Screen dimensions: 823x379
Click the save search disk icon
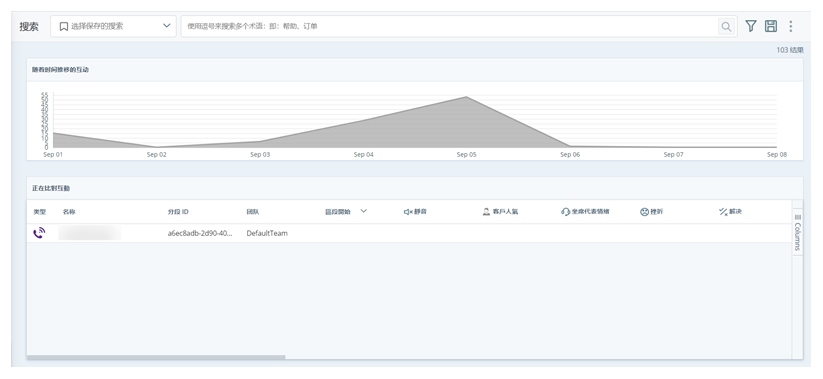(771, 26)
